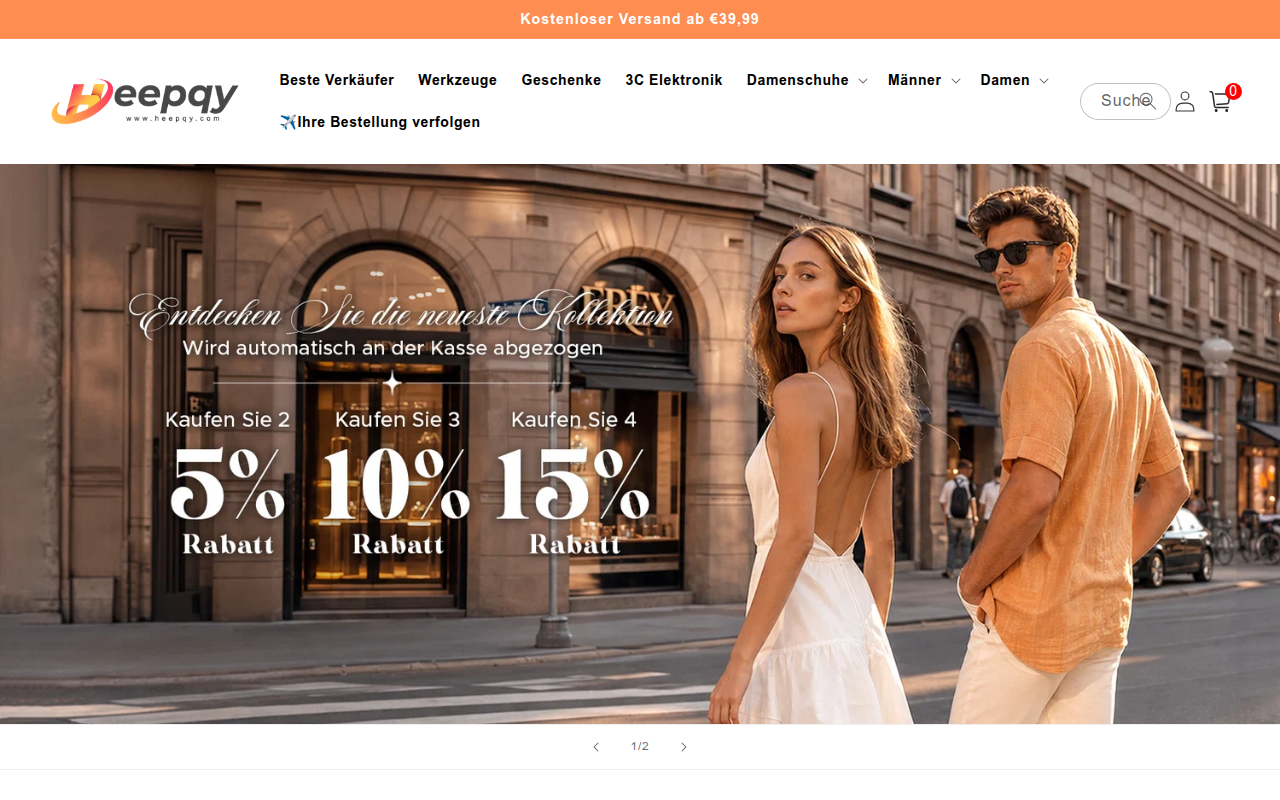The width and height of the screenshot is (1280, 800).
Task: Click the Suche search field
Action: [x=1125, y=101]
